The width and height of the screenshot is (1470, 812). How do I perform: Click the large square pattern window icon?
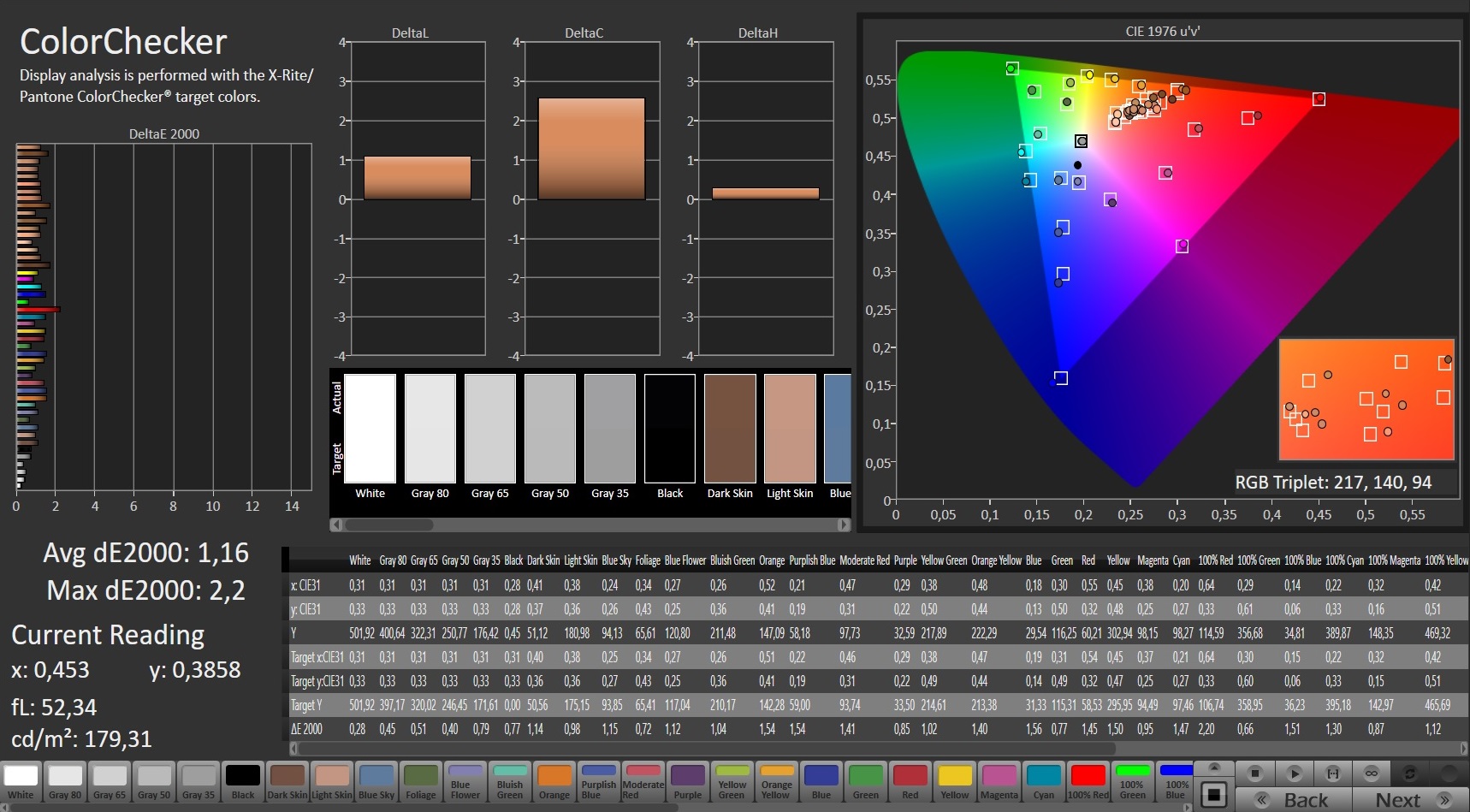click(1213, 795)
